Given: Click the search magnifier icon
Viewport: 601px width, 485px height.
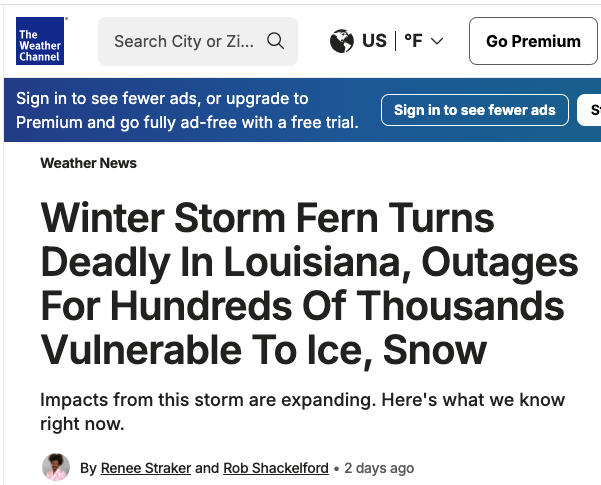Looking at the screenshot, I should [276, 41].
